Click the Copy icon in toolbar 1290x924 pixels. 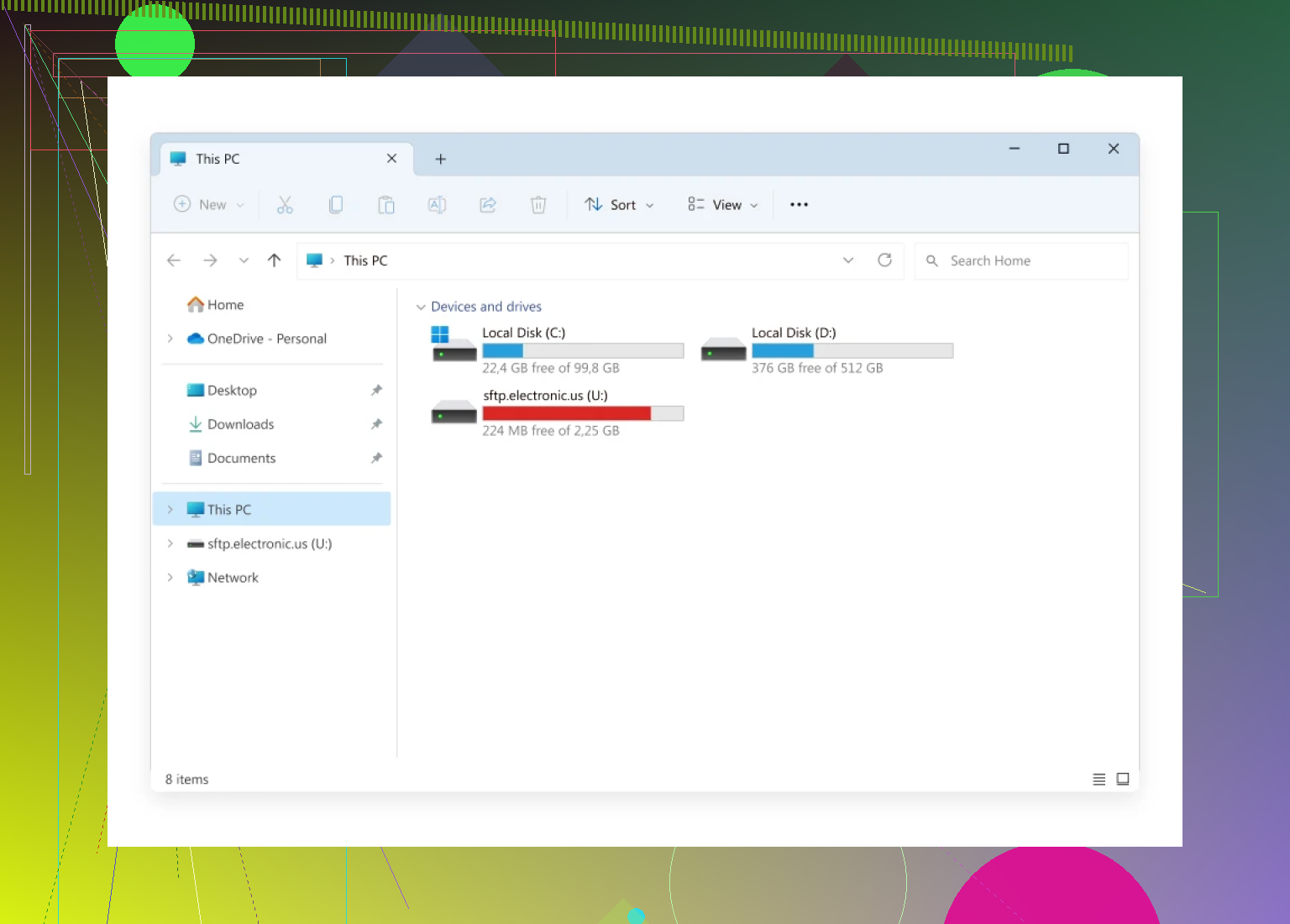coord(336,205)
